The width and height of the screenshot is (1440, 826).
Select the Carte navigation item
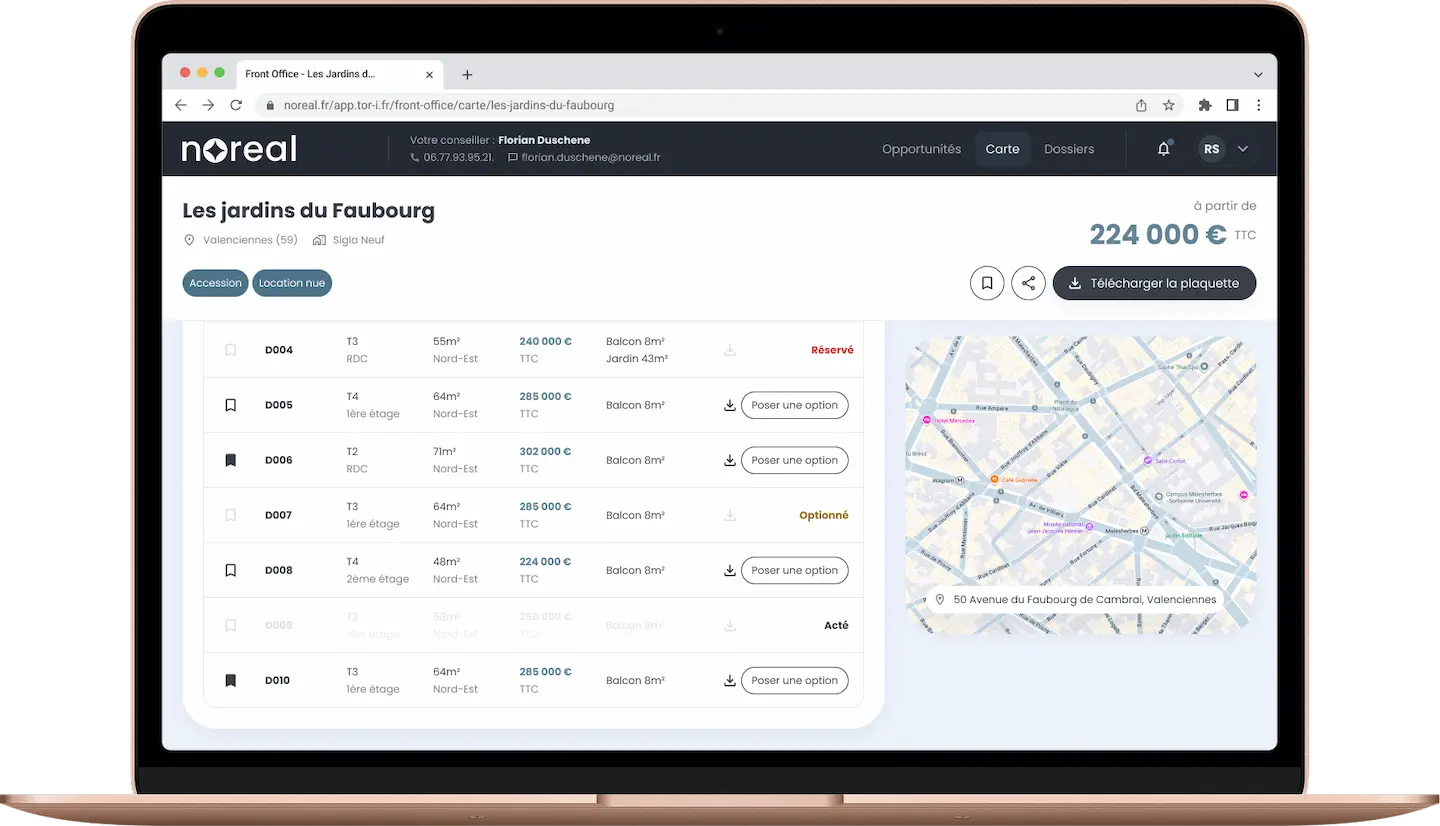pos(1002,149)
